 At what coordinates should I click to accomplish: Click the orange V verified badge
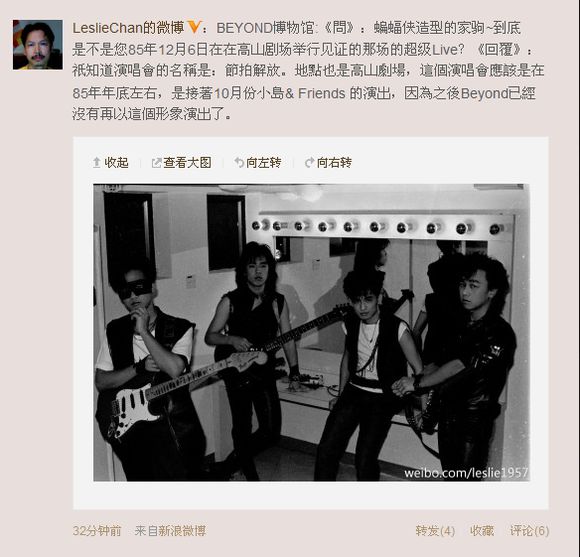[195, 27]
